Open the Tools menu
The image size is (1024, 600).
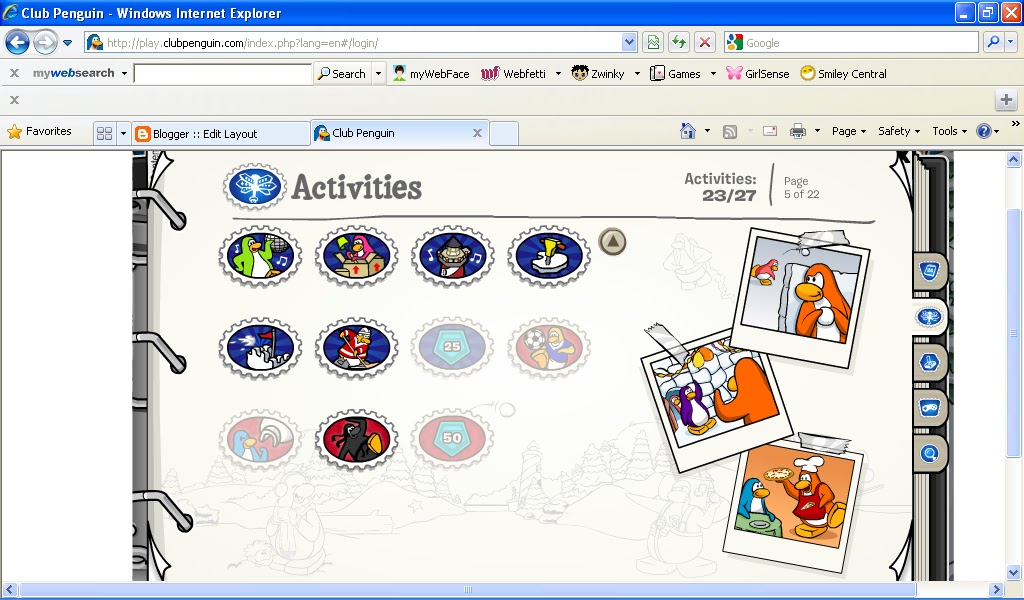(x=949, y=131)
